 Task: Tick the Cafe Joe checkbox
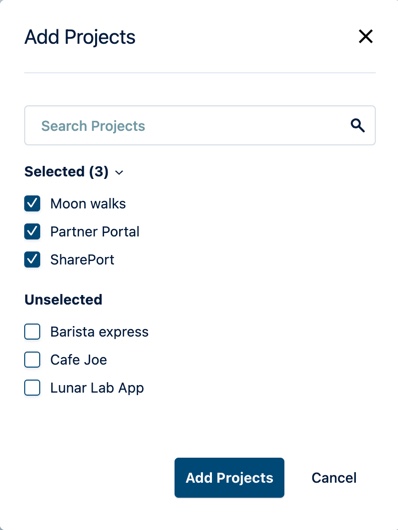32,360
